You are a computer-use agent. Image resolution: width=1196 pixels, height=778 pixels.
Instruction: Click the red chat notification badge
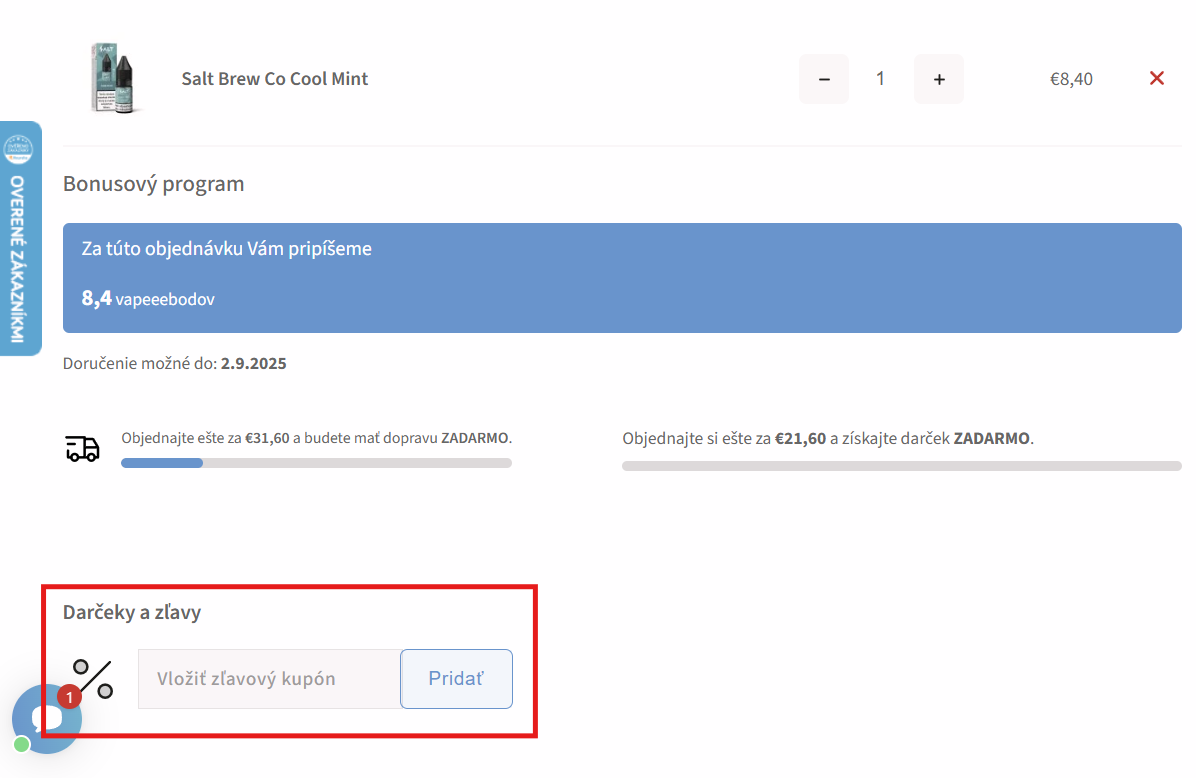(x=69, y=696)
